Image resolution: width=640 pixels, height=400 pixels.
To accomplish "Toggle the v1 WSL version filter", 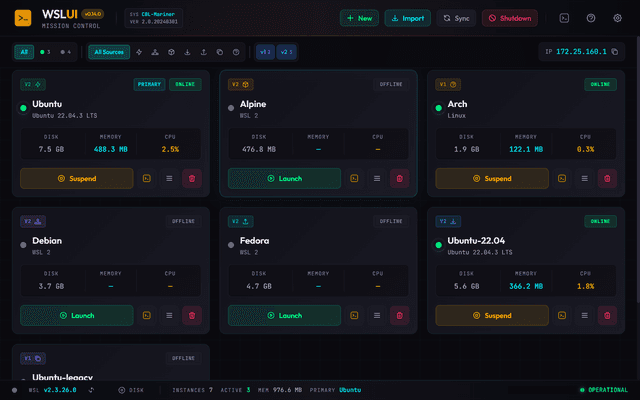I will (265, 51).
